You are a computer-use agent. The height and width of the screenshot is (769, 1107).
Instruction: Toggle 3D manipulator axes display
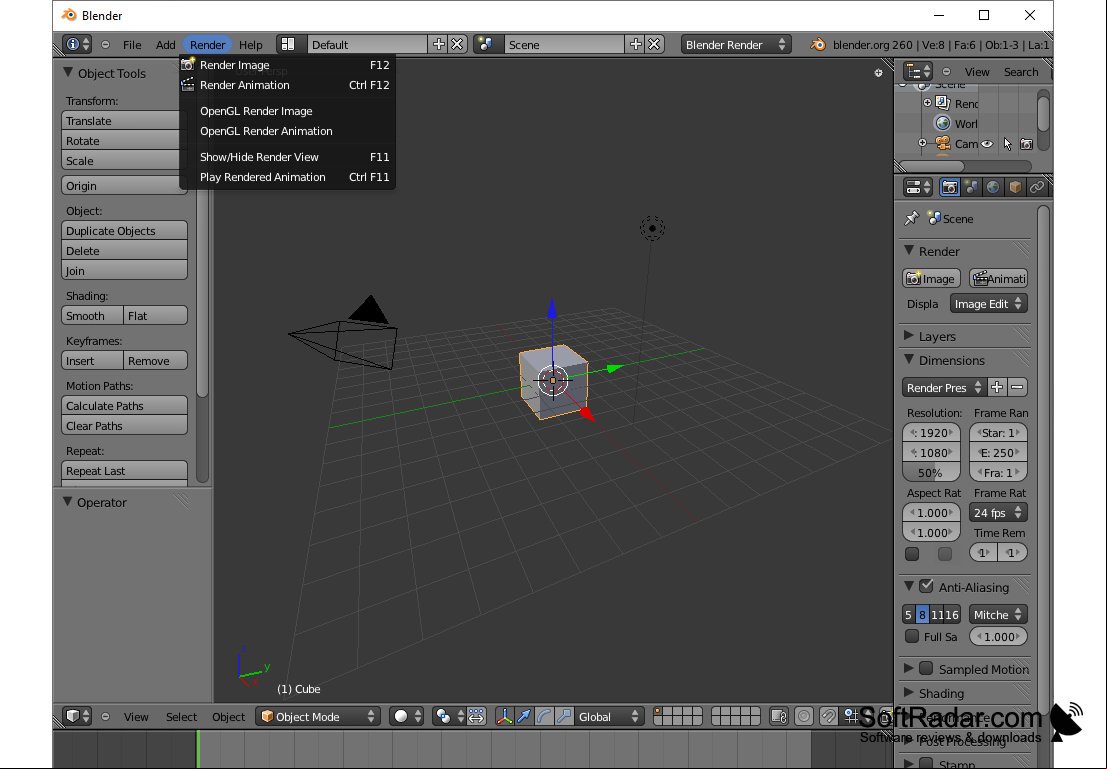pyautogui.click(x=504, y=716)
